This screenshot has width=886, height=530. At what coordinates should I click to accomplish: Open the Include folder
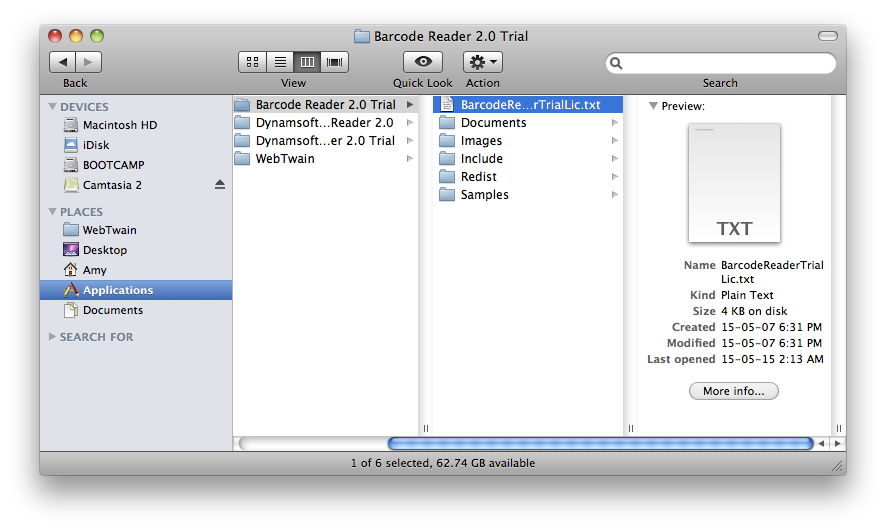coord(528,159)
